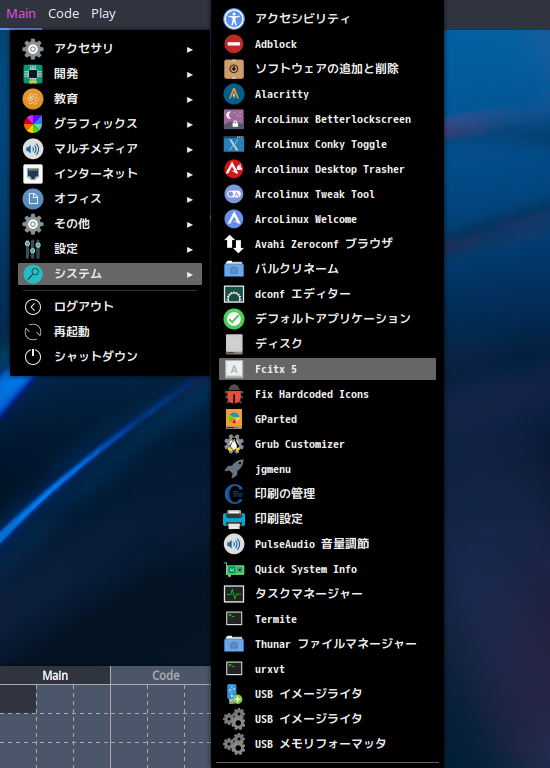
Task: Expand the インターネット submenu arrow
Action: (190, 174)
